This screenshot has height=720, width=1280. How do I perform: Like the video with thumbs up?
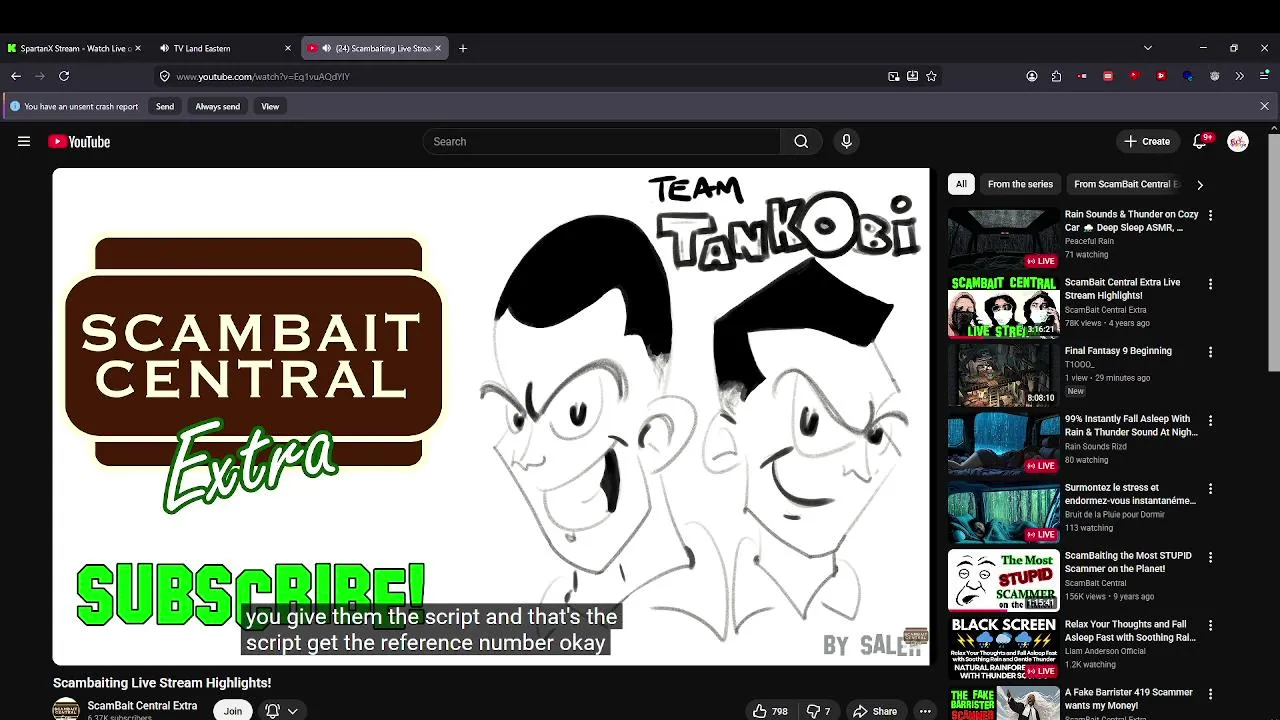pos(770,711)
